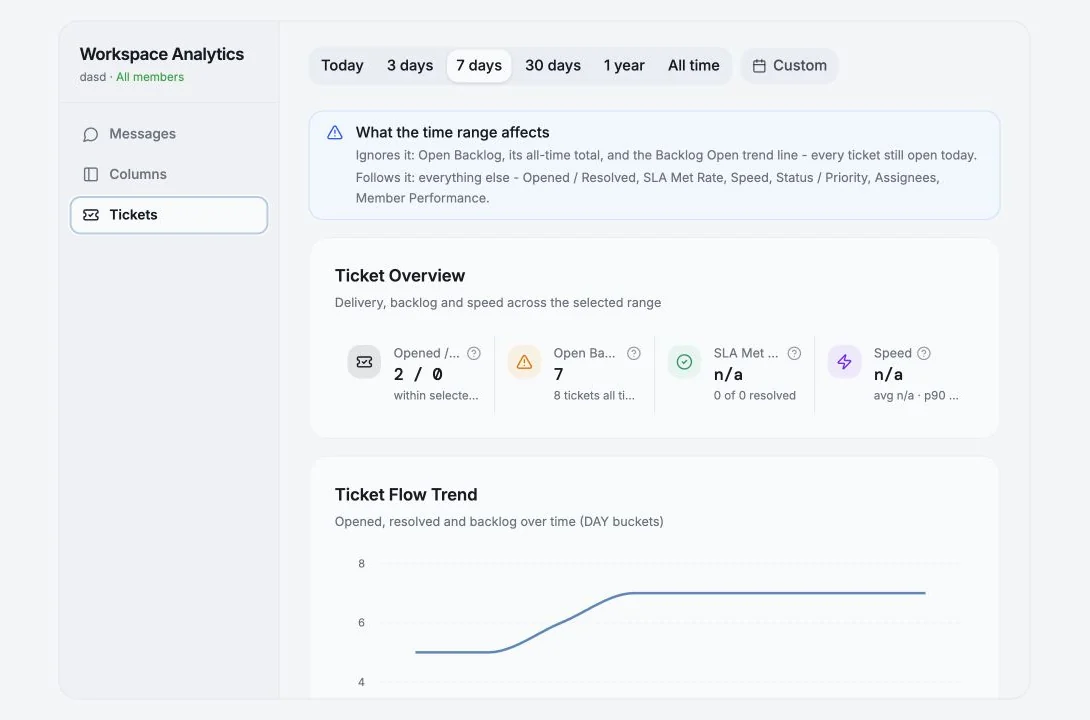Switch time range to 3 days
This screenshot has width=1090, height=720.
[409, 65]
